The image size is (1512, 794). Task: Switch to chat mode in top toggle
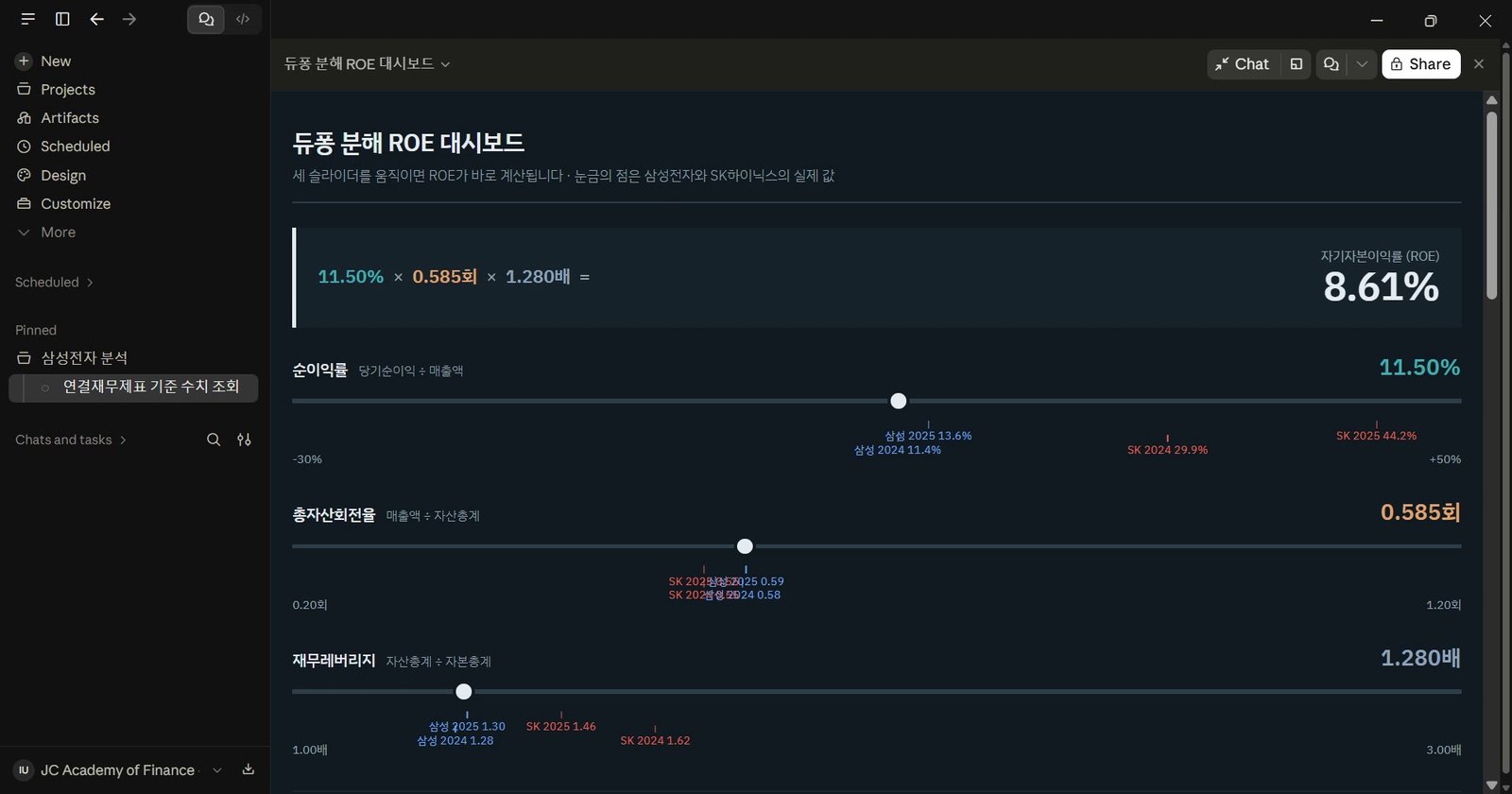tap(206, 19)
